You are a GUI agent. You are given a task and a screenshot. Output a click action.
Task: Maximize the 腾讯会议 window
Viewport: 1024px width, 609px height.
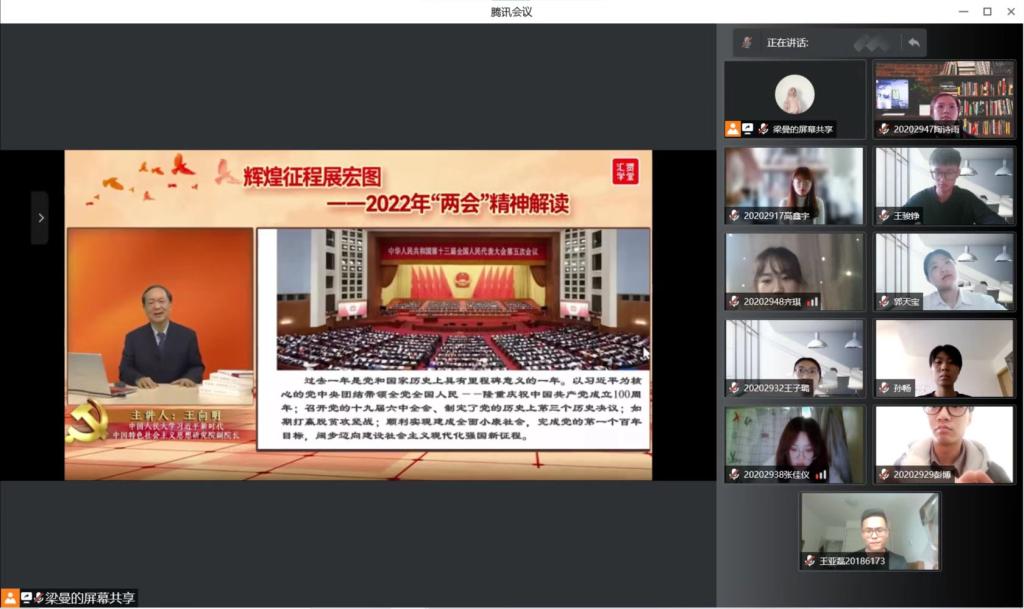tap(987, 11)
